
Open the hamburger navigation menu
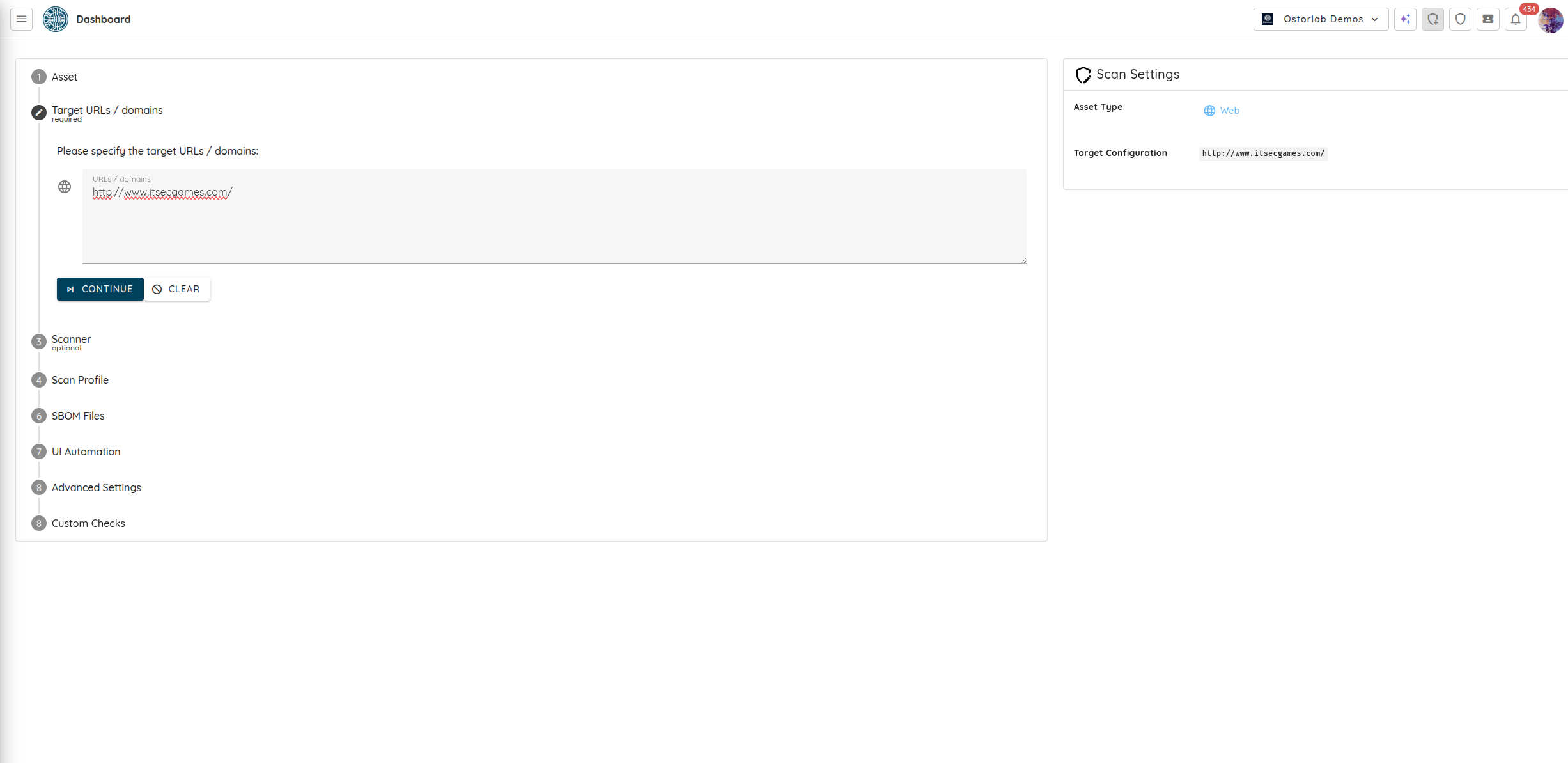[21, 19]
